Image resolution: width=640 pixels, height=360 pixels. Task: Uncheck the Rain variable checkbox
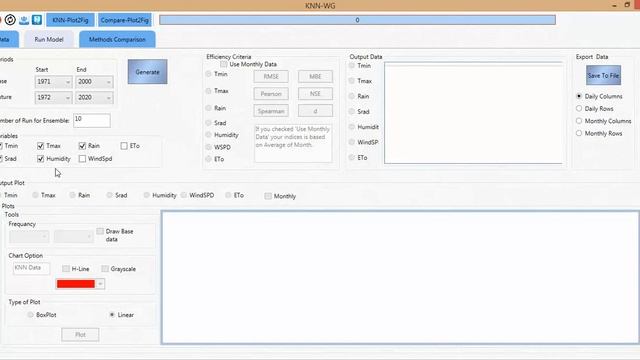coord(82,146)
